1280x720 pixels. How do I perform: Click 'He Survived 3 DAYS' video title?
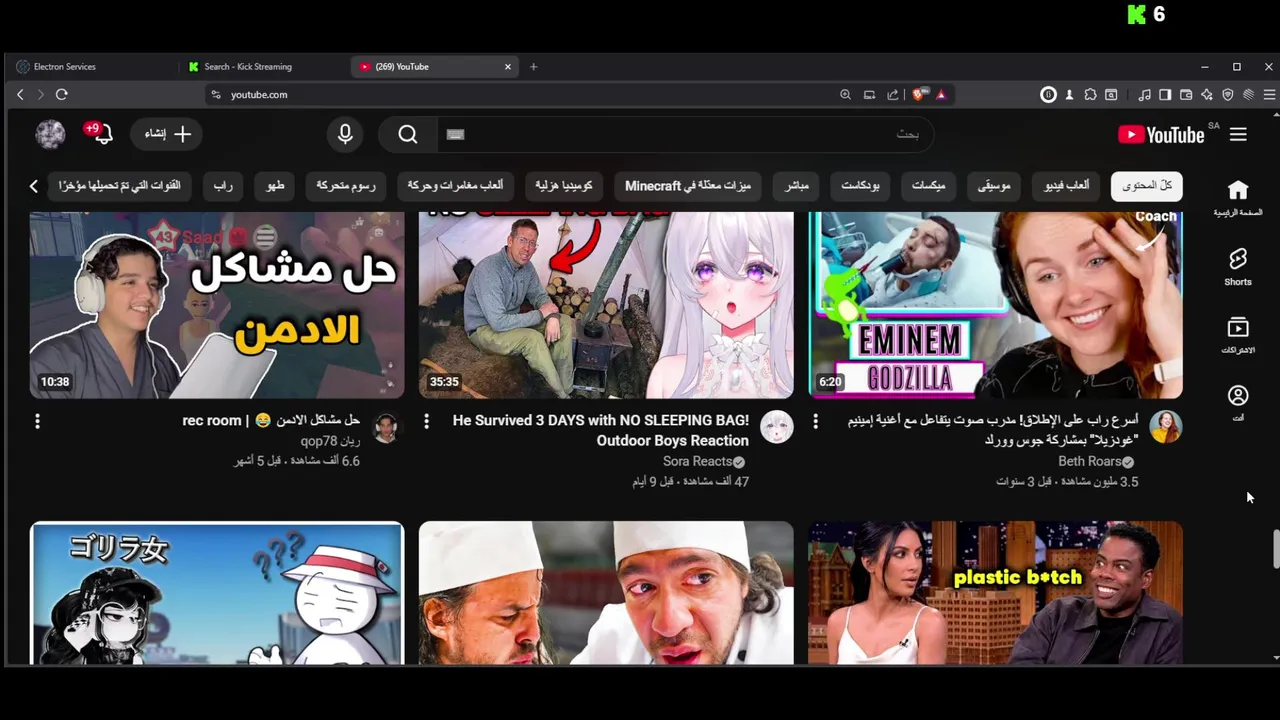[x=600, y=430]
